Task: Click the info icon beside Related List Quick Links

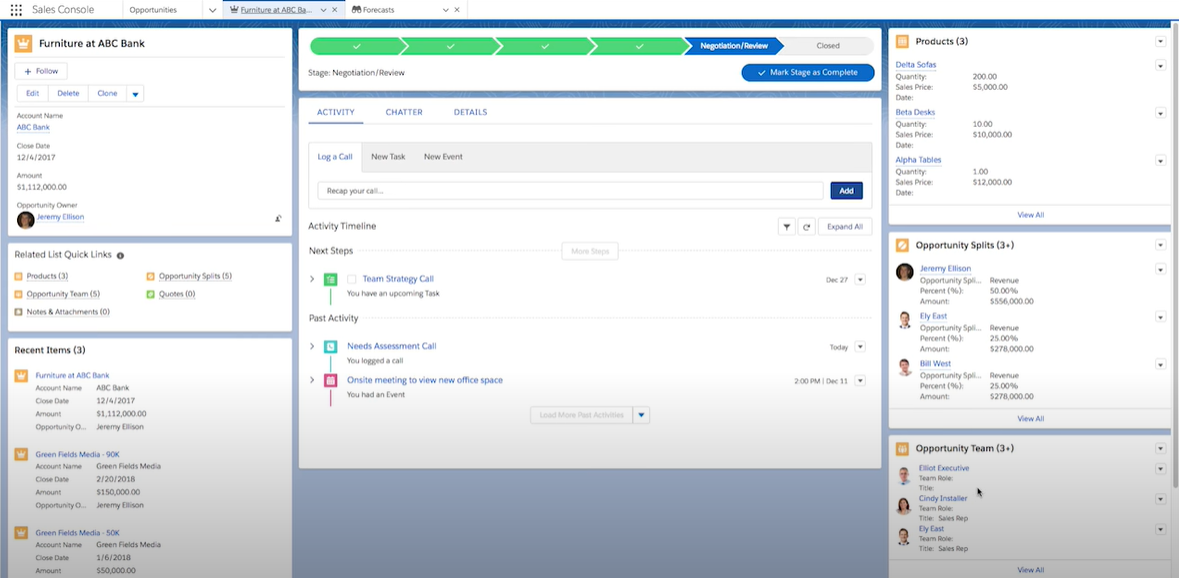Action: point(120,254)
